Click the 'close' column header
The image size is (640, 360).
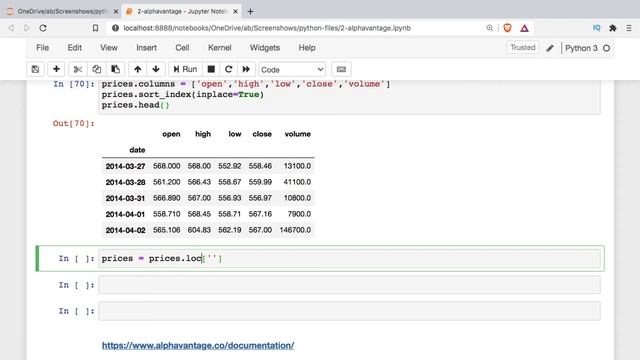(x=262, y=134)
